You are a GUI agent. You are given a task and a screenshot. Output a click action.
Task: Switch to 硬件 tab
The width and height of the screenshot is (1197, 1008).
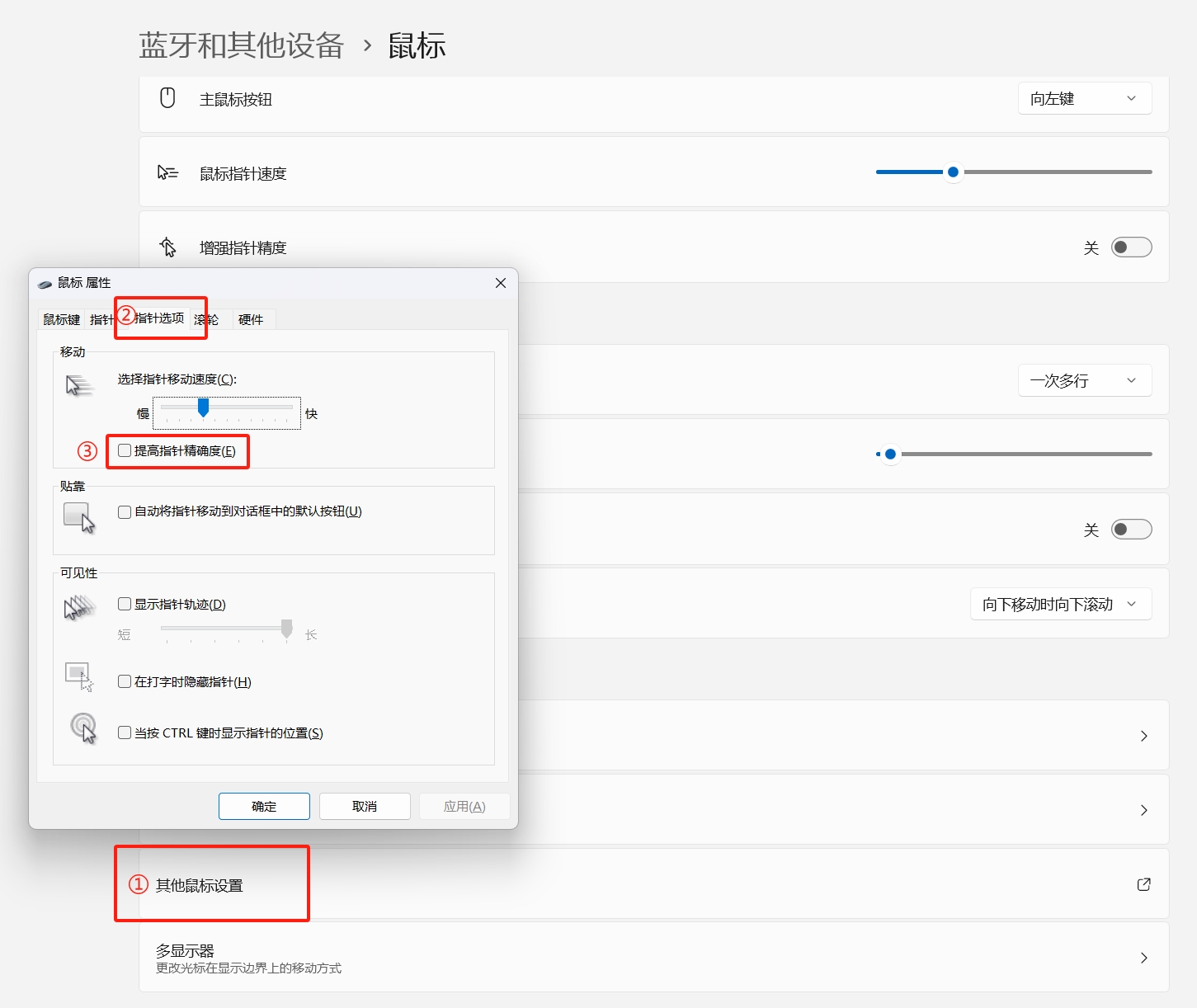pyautogui.click(x=250, y=319)
